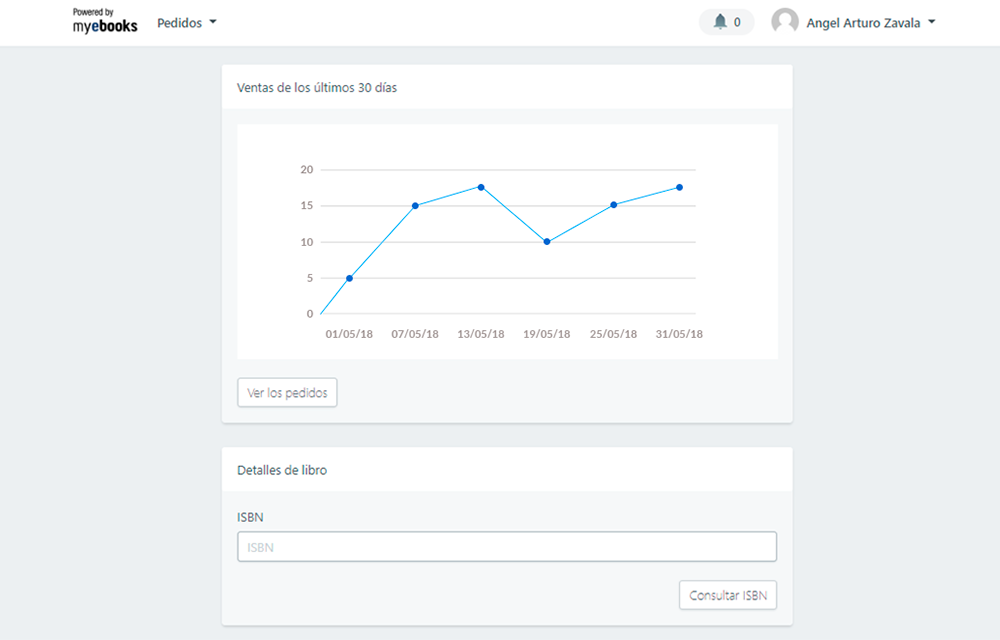Select the 19/05/18 data point at 10
This screenshot has height=640, width=1000.
547,242
